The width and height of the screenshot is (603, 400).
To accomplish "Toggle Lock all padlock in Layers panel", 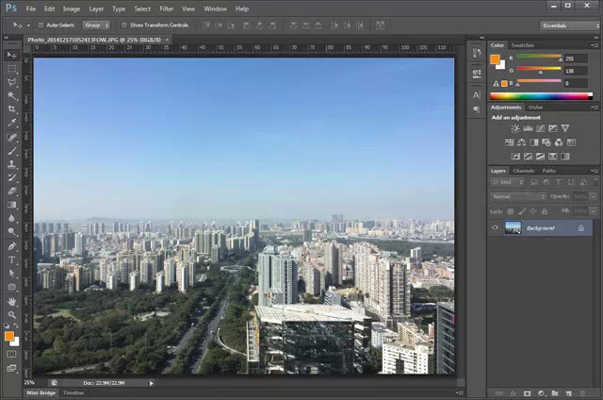I will click(545, 212).
